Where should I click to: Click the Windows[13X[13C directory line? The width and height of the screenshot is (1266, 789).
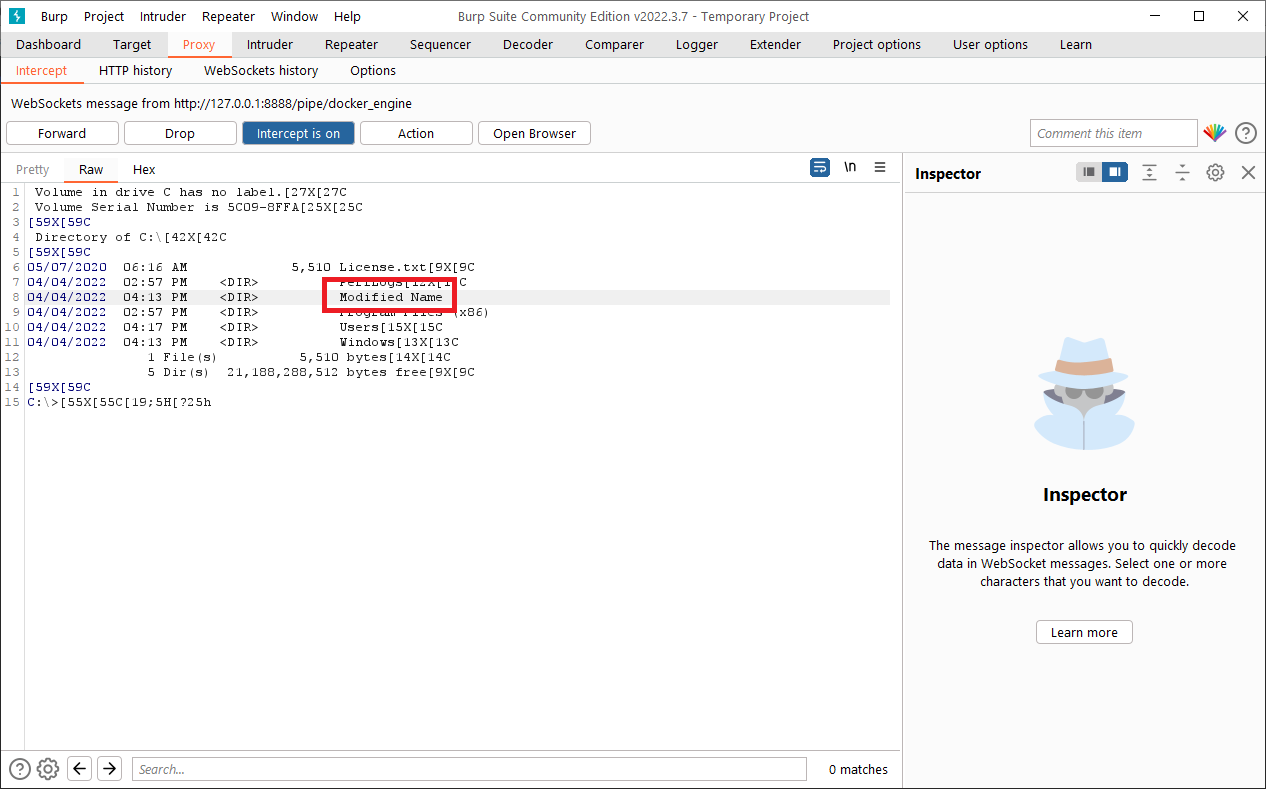(243, 342)
